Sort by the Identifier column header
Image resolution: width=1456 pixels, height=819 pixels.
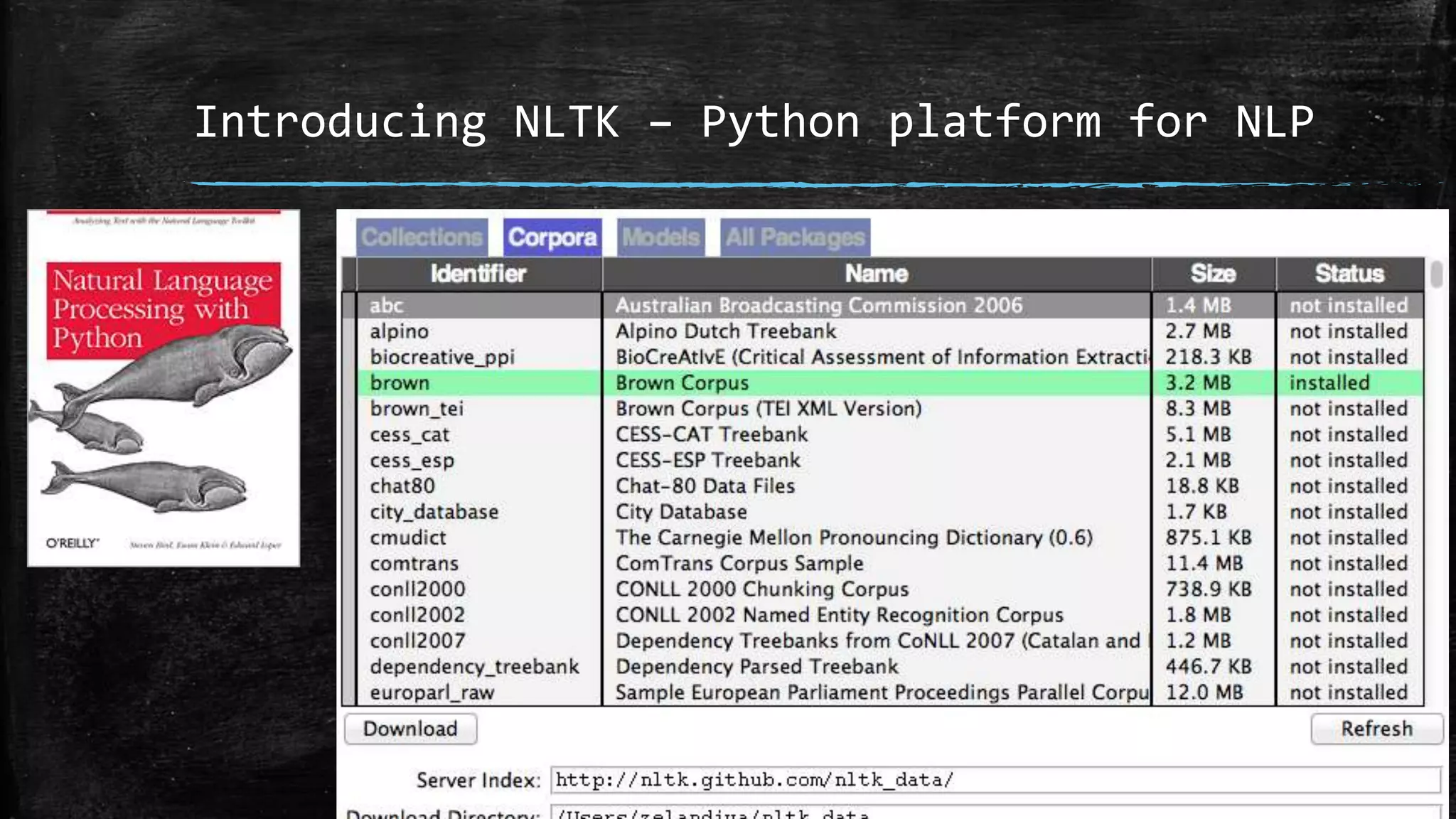coord(478,274)
